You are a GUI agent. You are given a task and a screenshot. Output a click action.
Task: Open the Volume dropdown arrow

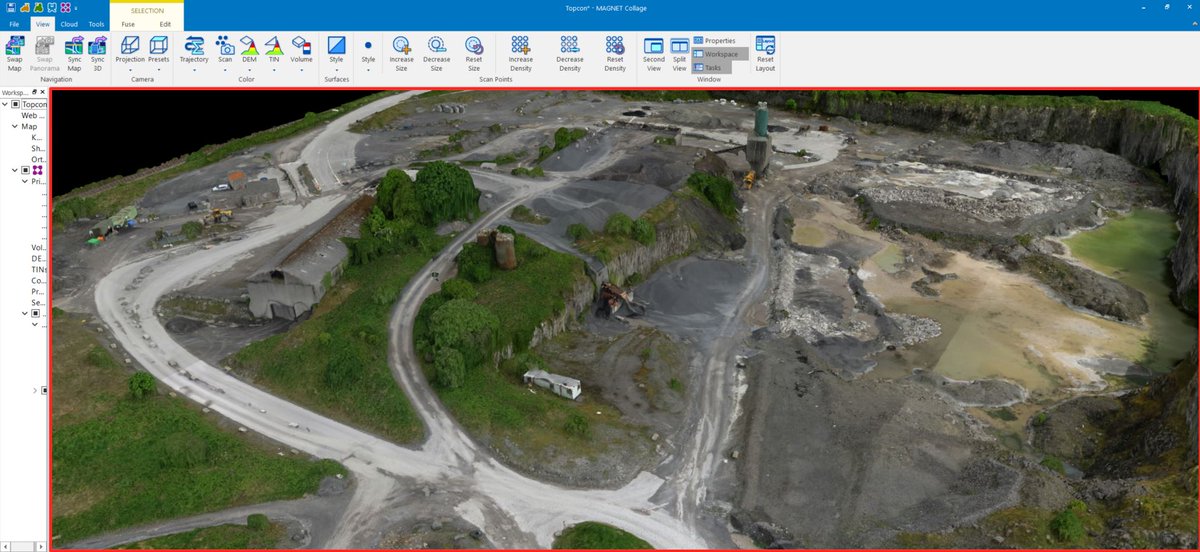pyautogui.click(x=301, y=72)
